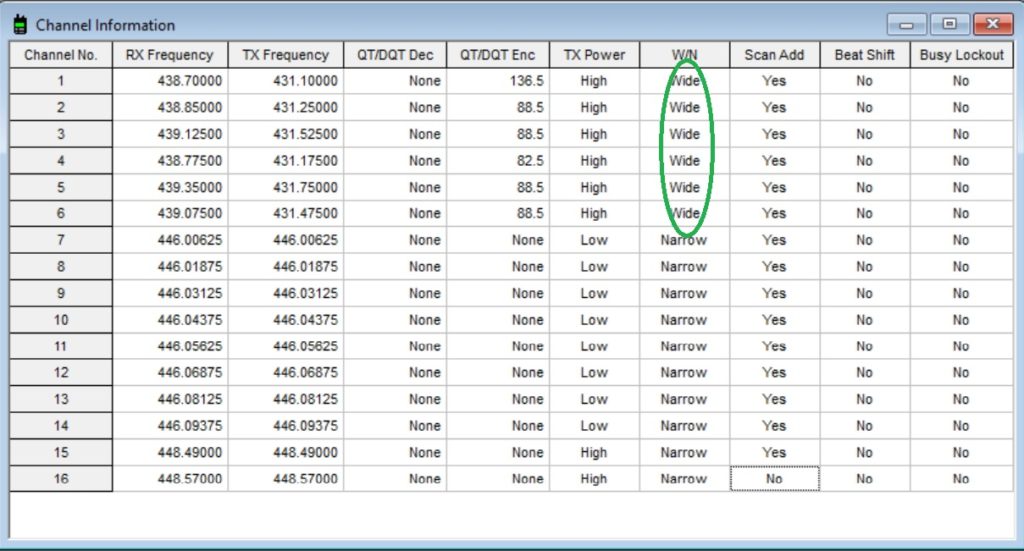This screenshot has width=1024, height=551.
Task: Click the QT/DQT Enc cell None in channel 14
Action: pyautogui.click(x=498, y=426)
